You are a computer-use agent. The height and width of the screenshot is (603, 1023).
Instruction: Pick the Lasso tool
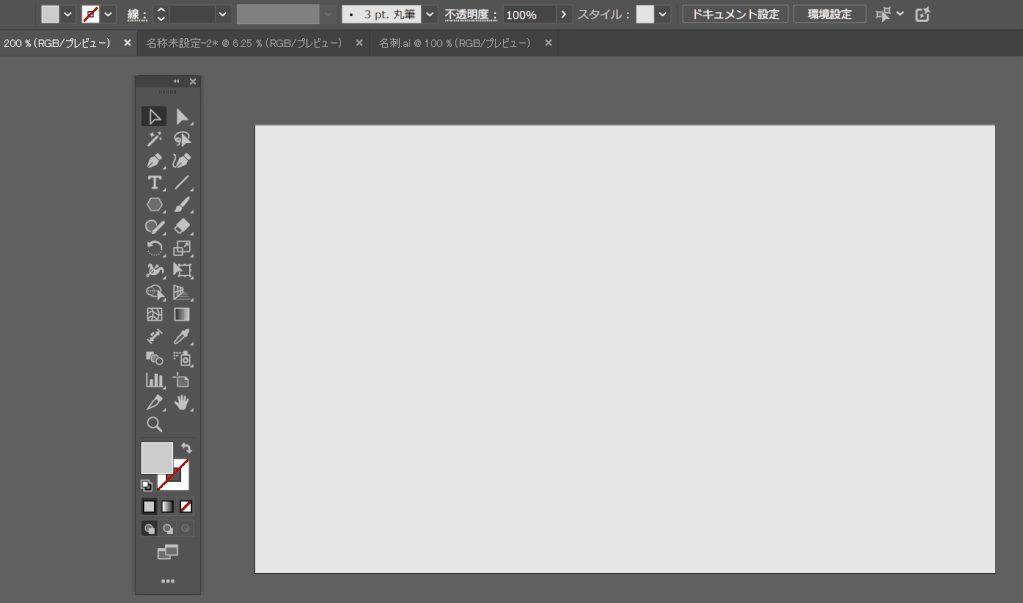[x=182, y=138]
